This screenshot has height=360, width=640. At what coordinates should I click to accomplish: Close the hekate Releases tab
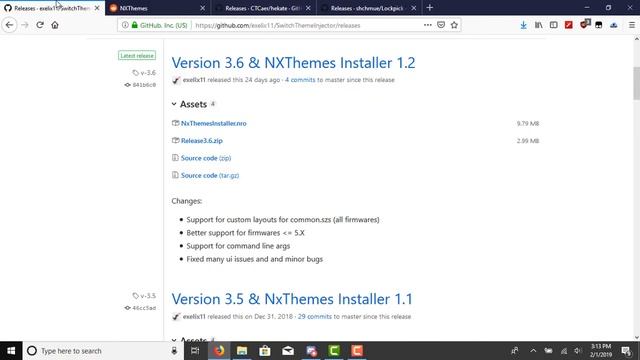[x=308, y=8]
